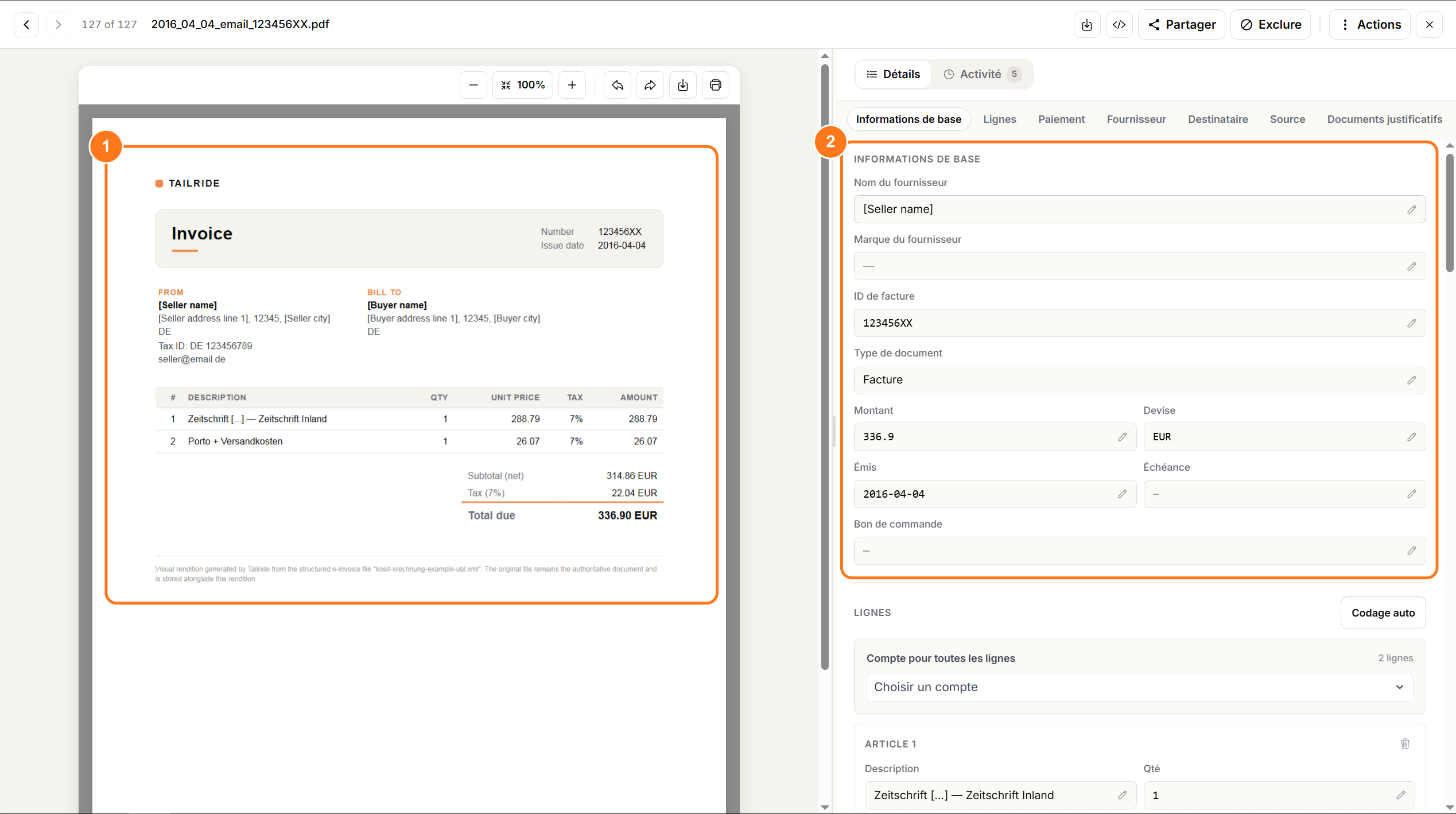Image resolution: width=1456 pixels, height=814 pixels.
Task: Edit the Nom du fournisseur field pencil
Action: (1412, 210)
